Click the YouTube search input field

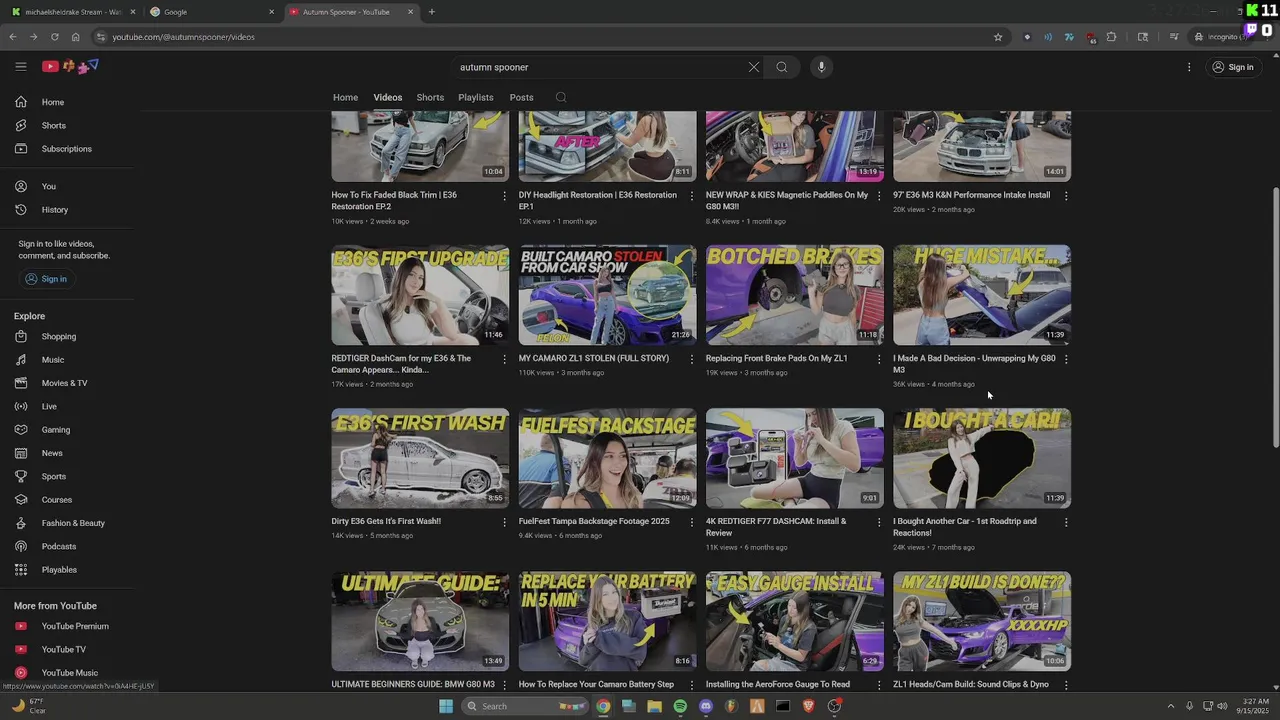pos(598,67)
